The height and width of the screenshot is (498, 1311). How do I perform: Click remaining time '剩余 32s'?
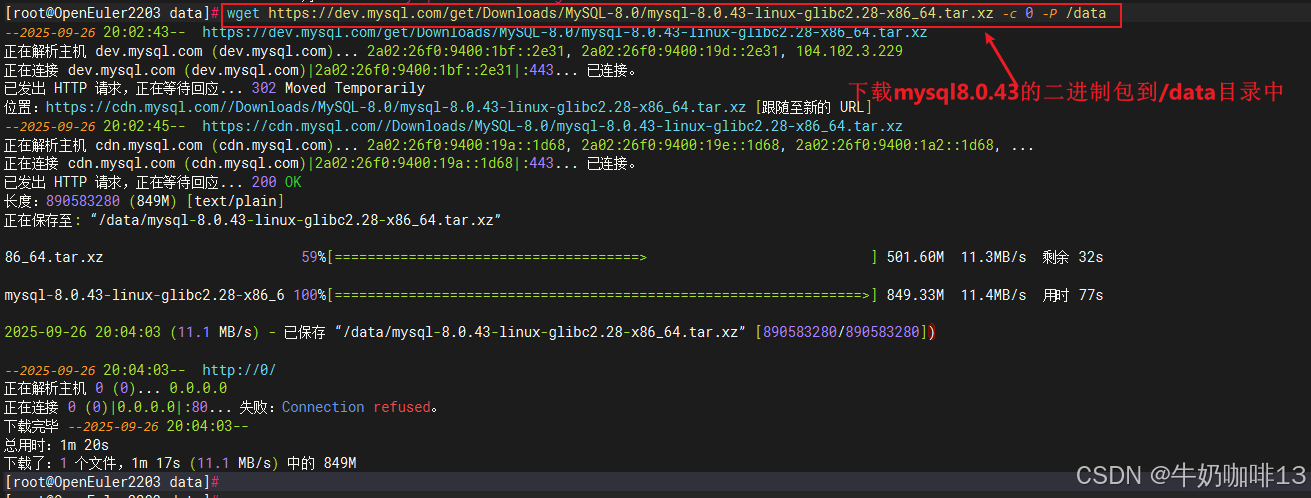click(x=1072, y=257)
